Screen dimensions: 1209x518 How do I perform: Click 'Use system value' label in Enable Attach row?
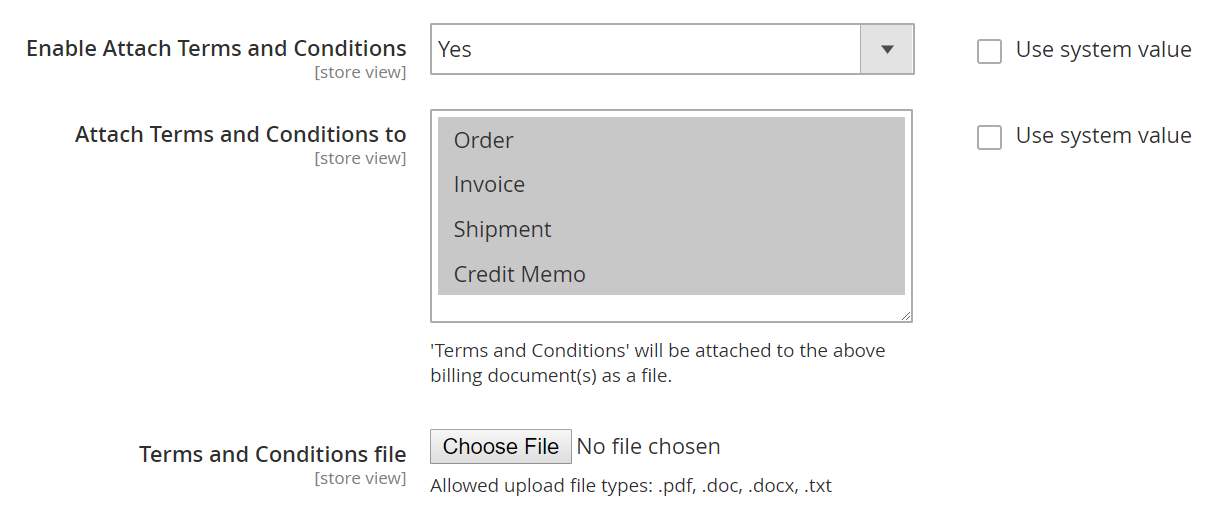click(1103, 50)
